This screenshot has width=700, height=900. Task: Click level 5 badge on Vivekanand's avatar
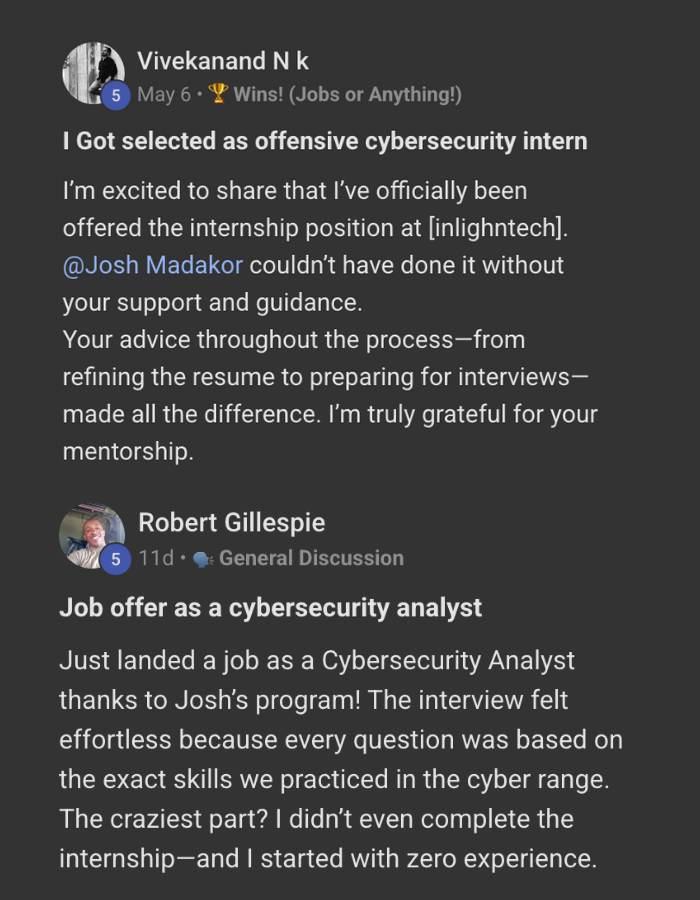(x=116, y=96)
